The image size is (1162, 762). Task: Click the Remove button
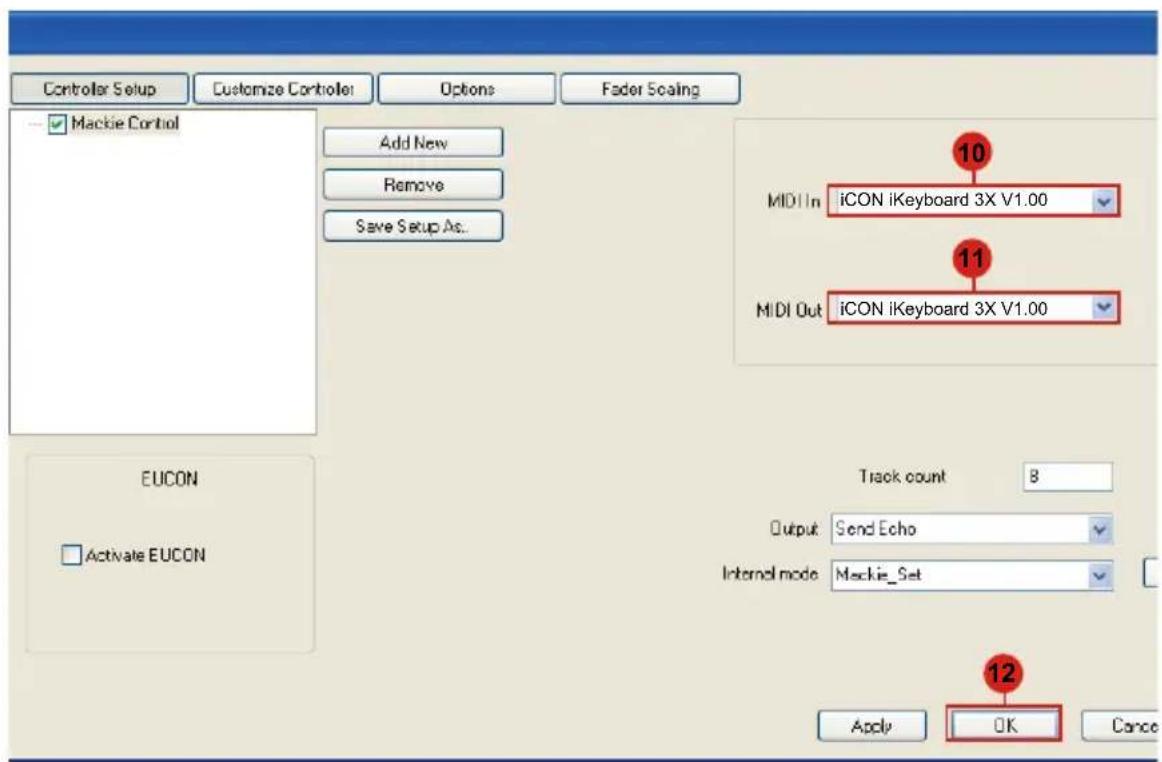[413, 185]
